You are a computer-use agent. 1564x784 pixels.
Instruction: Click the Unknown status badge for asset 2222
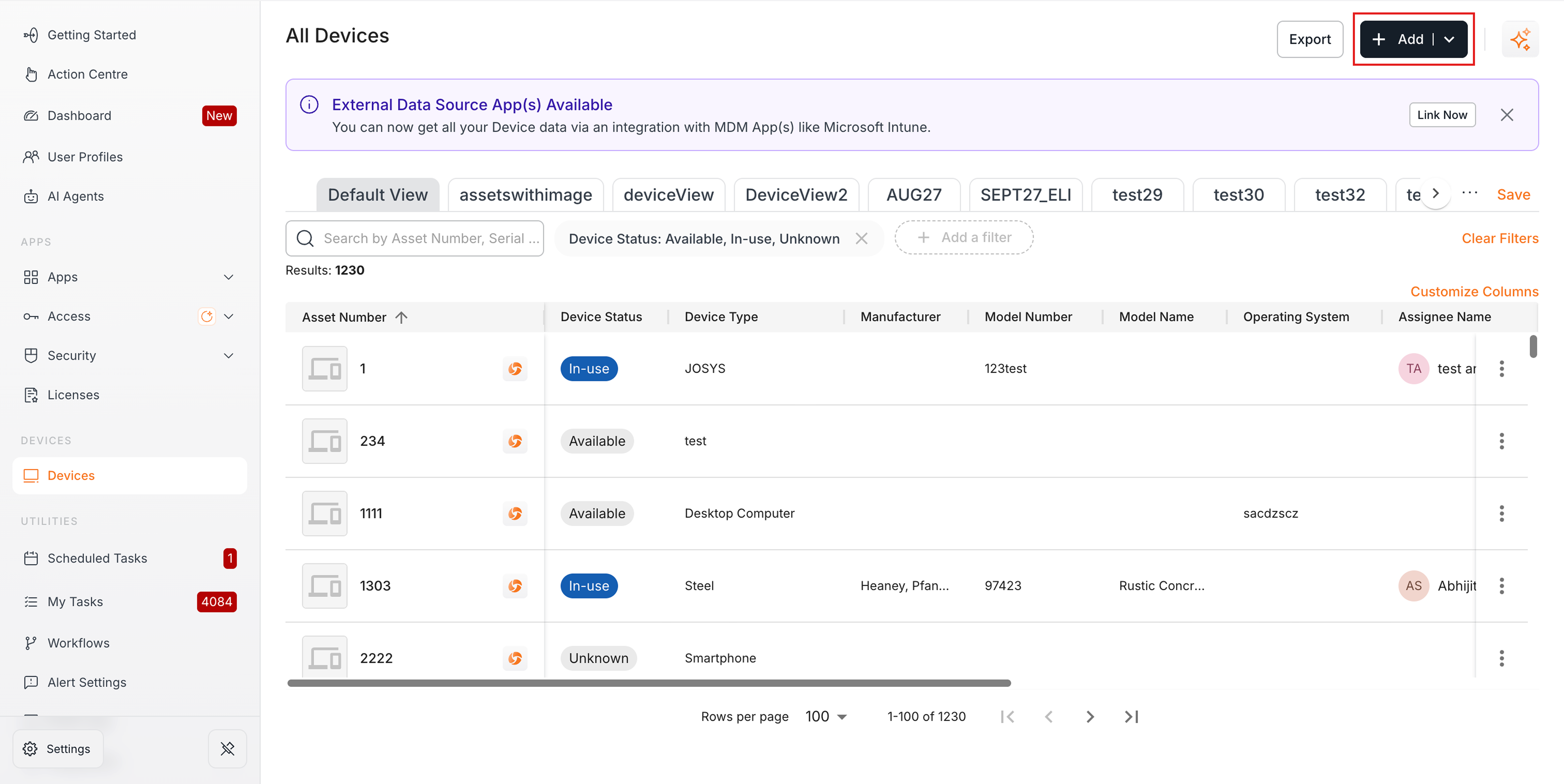pos(599,658)
